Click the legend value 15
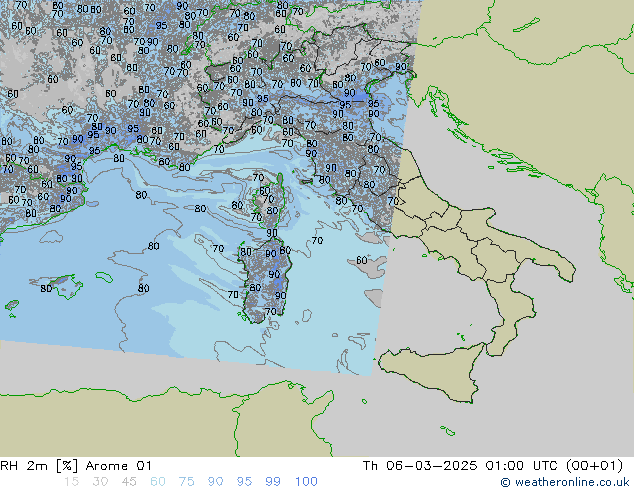Viewport: 634px width, 490px height. [71, 482]
